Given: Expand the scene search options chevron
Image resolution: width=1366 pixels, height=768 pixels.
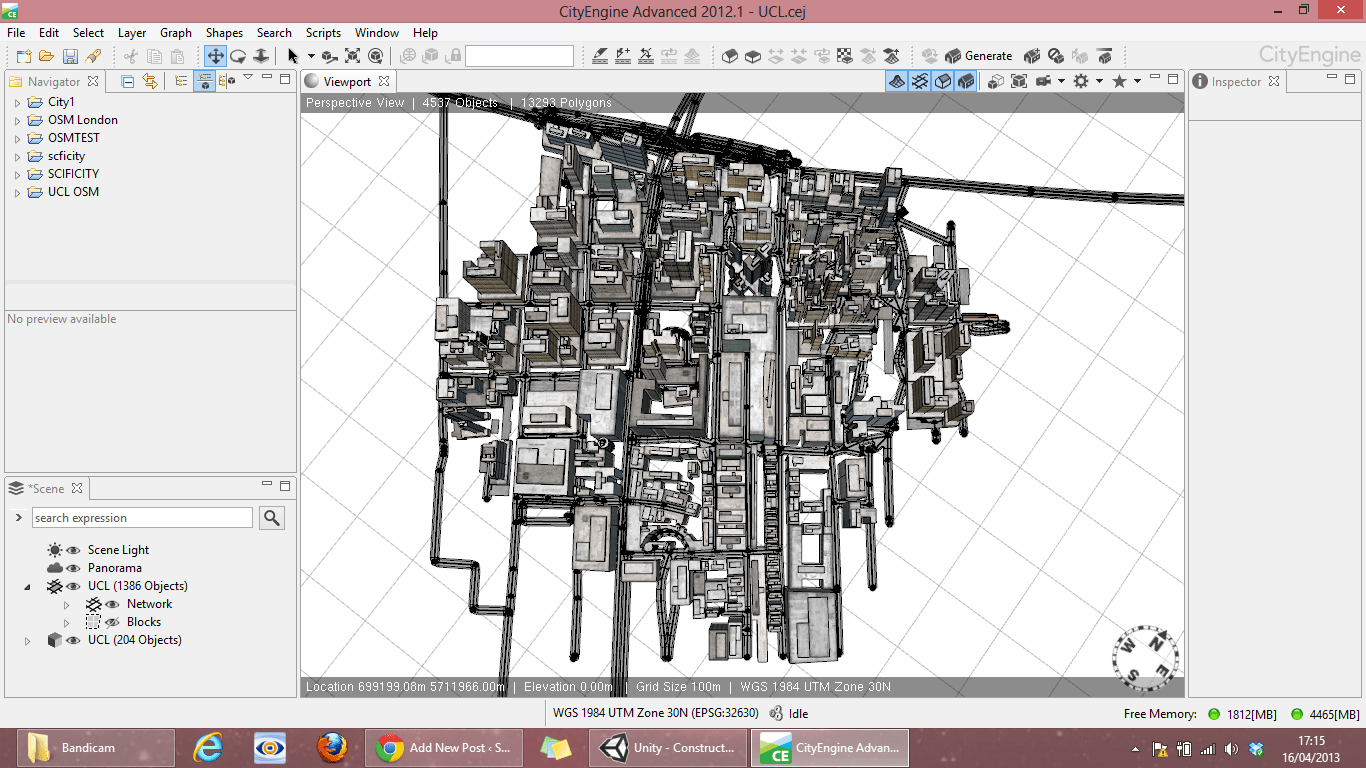Looking at the screenshot, I should click(x=19, y=517).
